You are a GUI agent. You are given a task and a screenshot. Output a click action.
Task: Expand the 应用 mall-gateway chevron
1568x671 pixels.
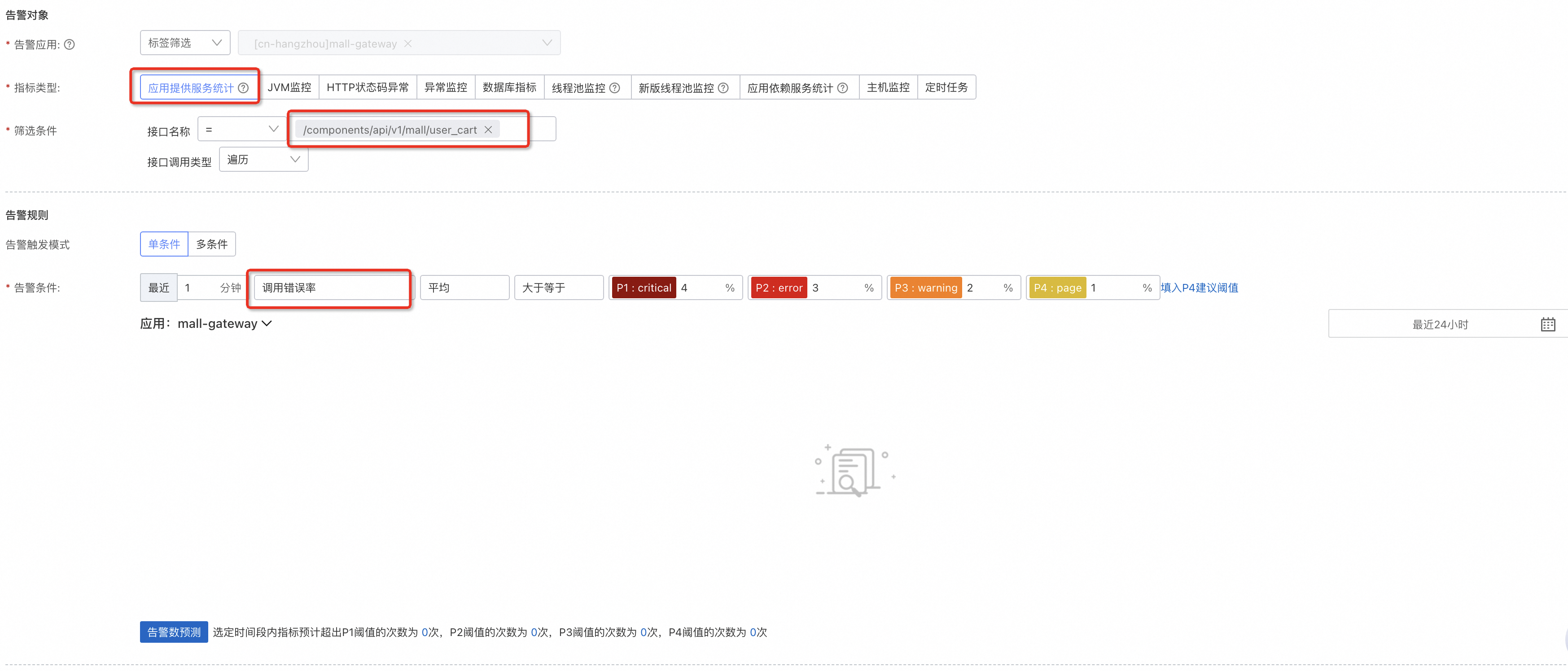[267, 324]
